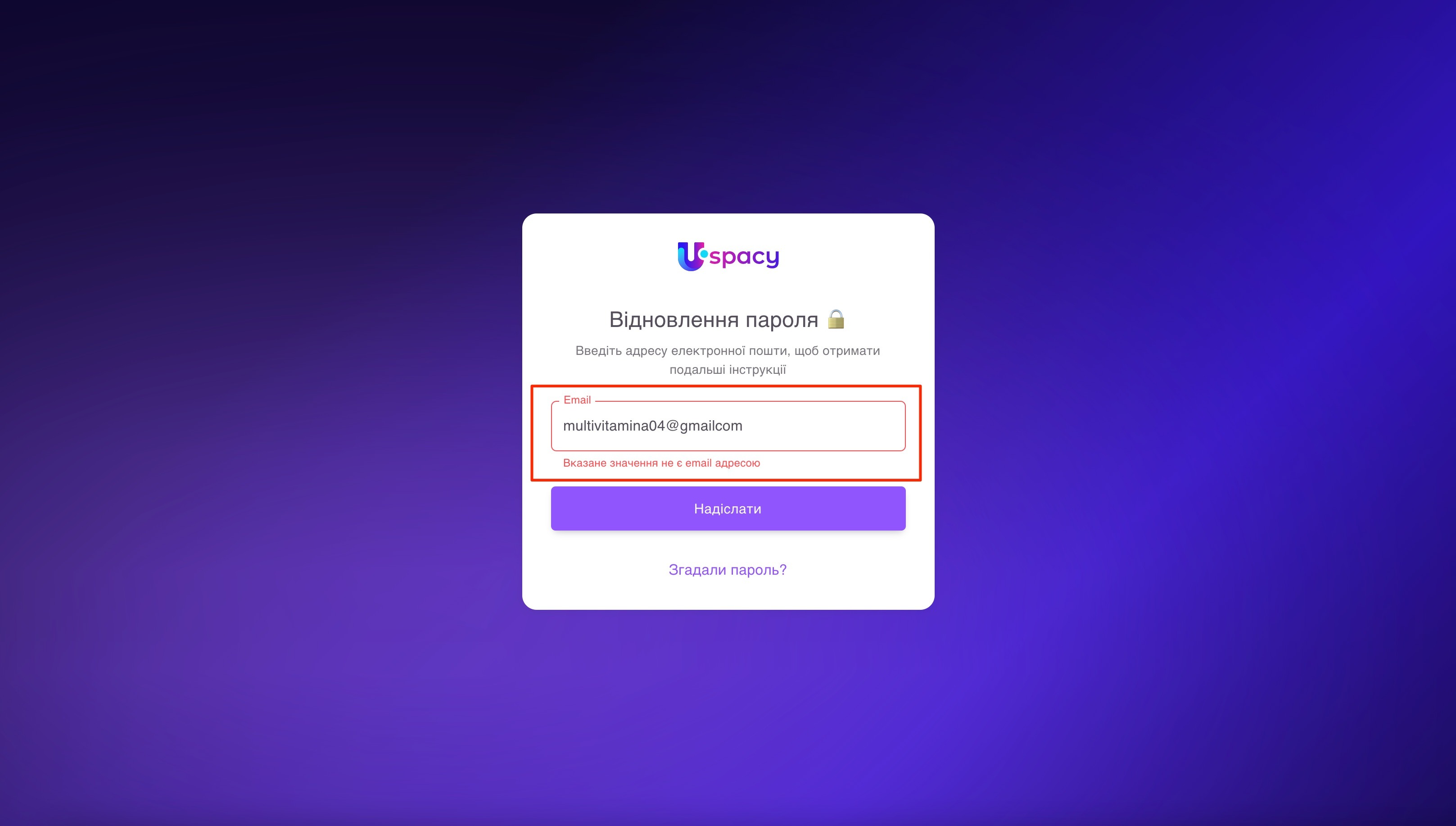Click the red email validation error message
Image resolution: width=1456 pixels, height=826 pixels.
point(661,463)
